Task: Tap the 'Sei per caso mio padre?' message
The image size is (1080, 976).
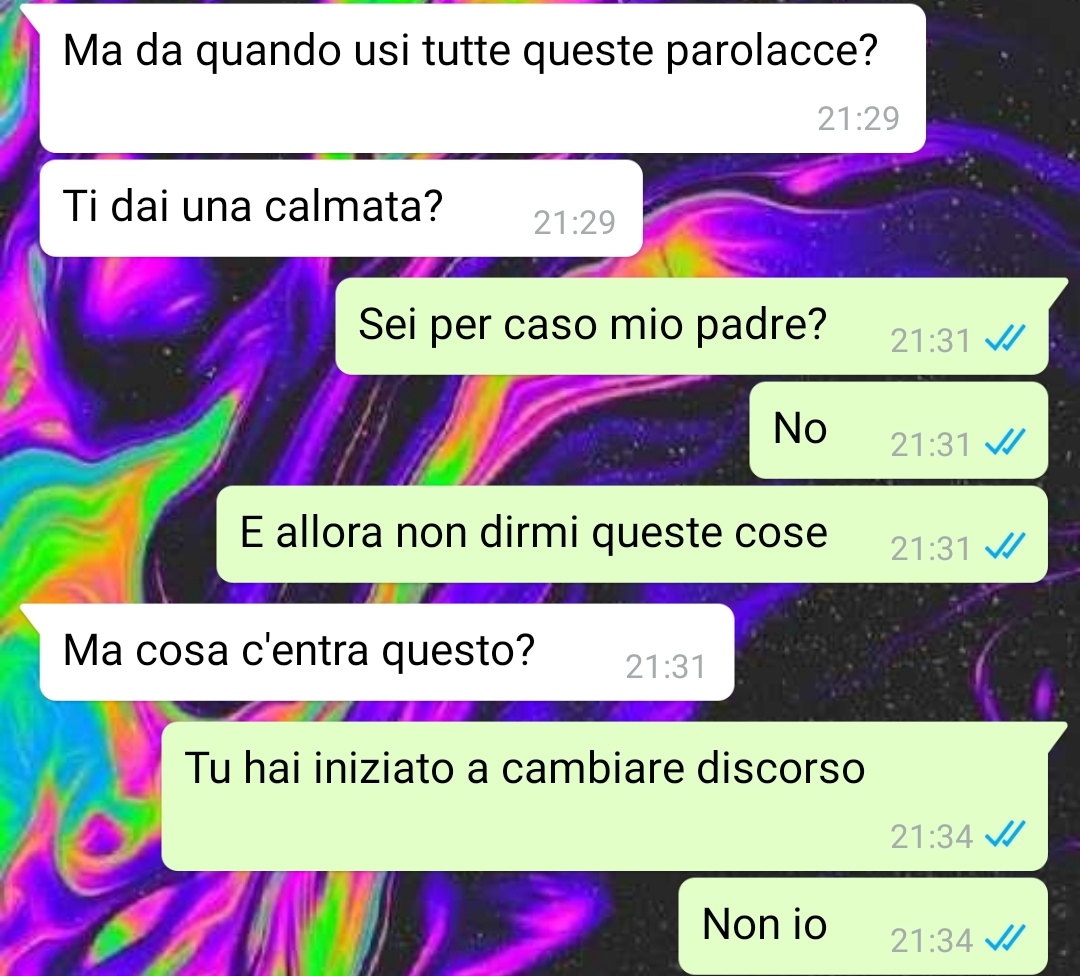Action: (692, 326)
